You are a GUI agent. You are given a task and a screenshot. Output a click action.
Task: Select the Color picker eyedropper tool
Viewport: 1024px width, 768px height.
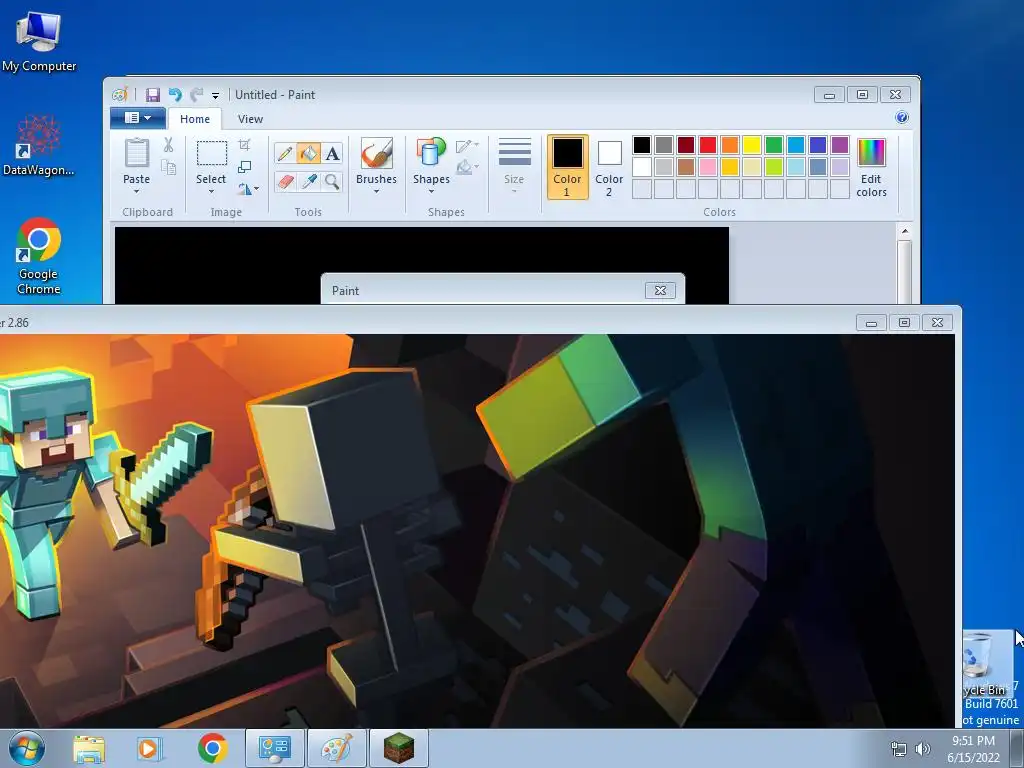[x=308, y=181]
